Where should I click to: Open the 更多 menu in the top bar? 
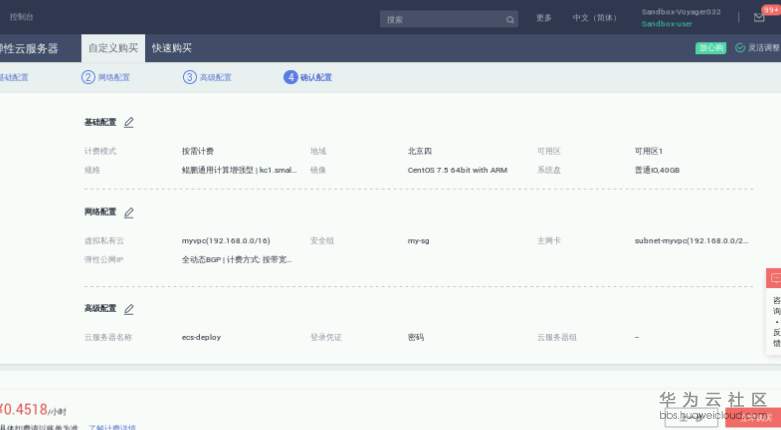click(544, 18)
